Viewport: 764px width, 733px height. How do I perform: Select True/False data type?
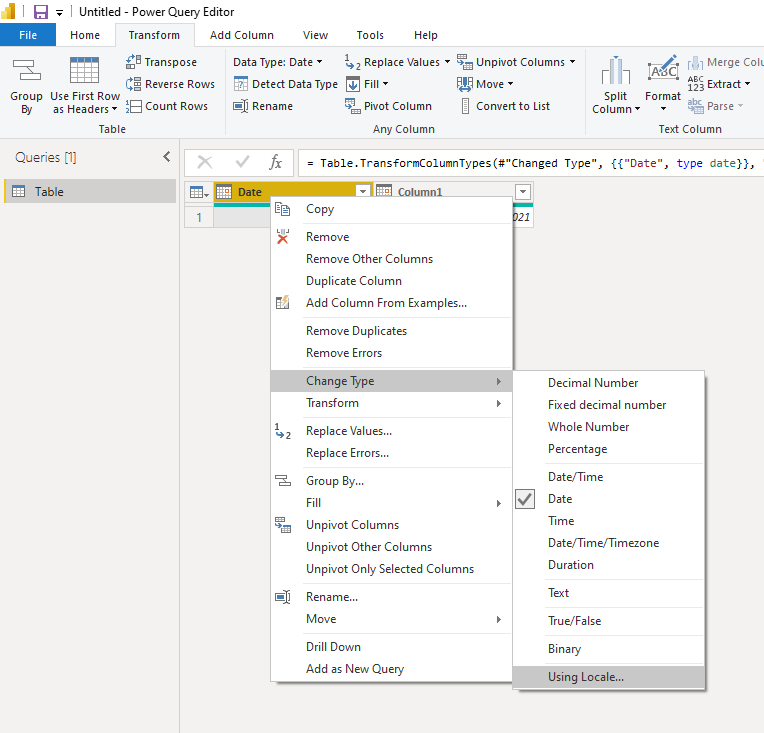pos(609,621)
